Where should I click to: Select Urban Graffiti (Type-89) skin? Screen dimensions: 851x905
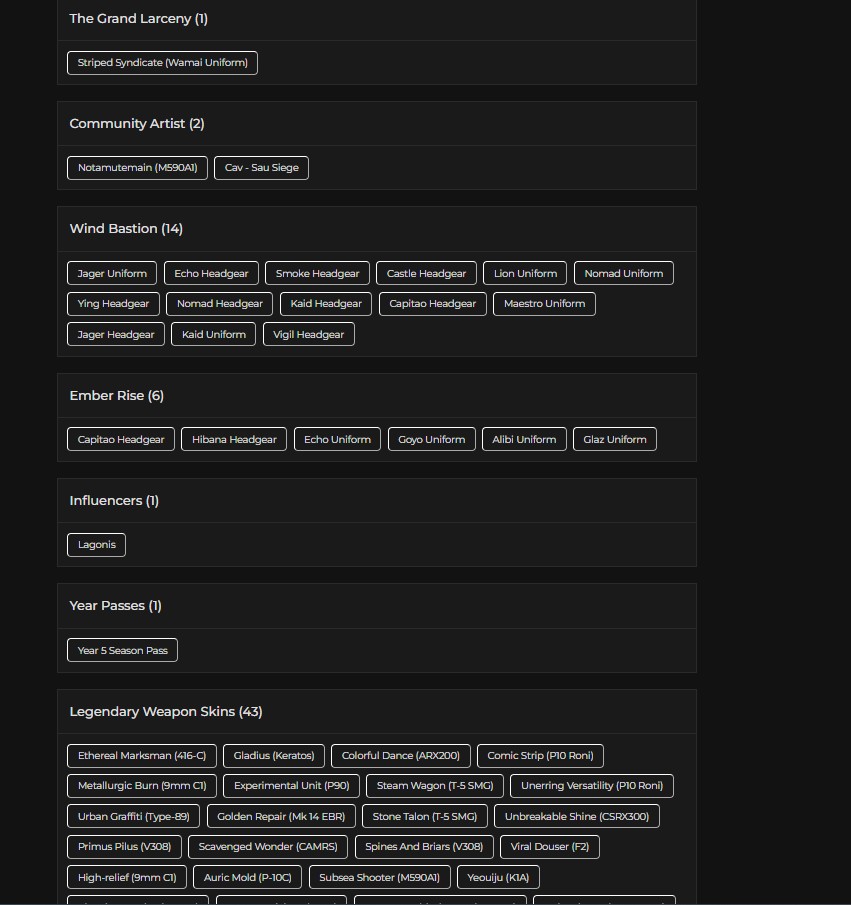click(x=133, y=817)
